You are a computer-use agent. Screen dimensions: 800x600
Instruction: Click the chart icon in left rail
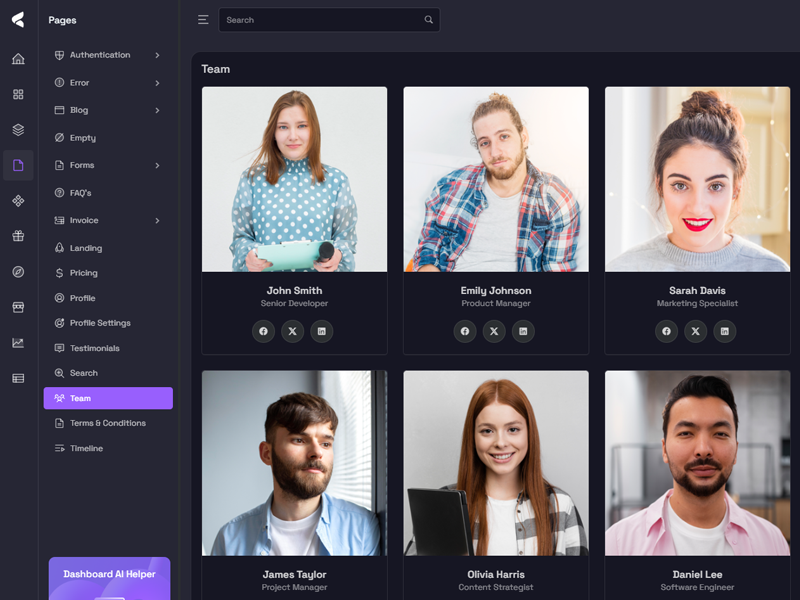18,343
